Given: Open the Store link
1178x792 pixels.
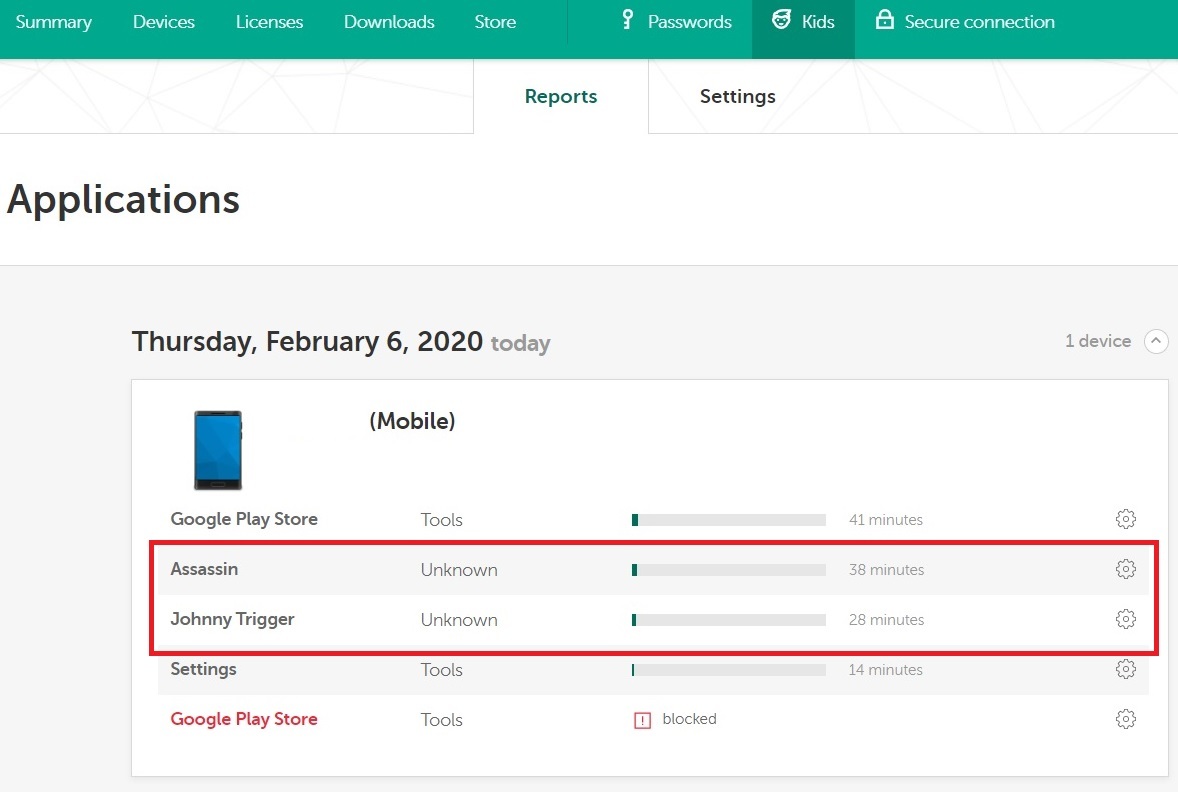Looking at the screenshot, I should coord(495,22).
